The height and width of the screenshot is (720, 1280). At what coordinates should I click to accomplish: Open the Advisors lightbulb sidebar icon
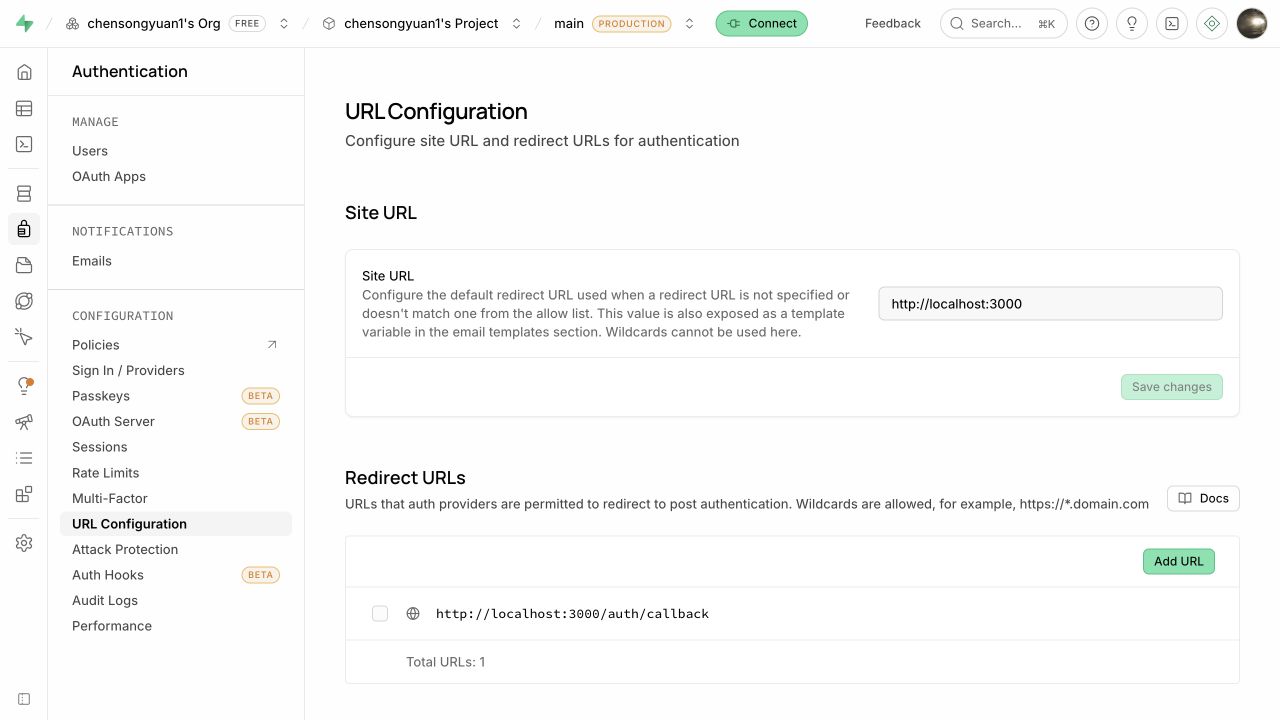point(24,386)
